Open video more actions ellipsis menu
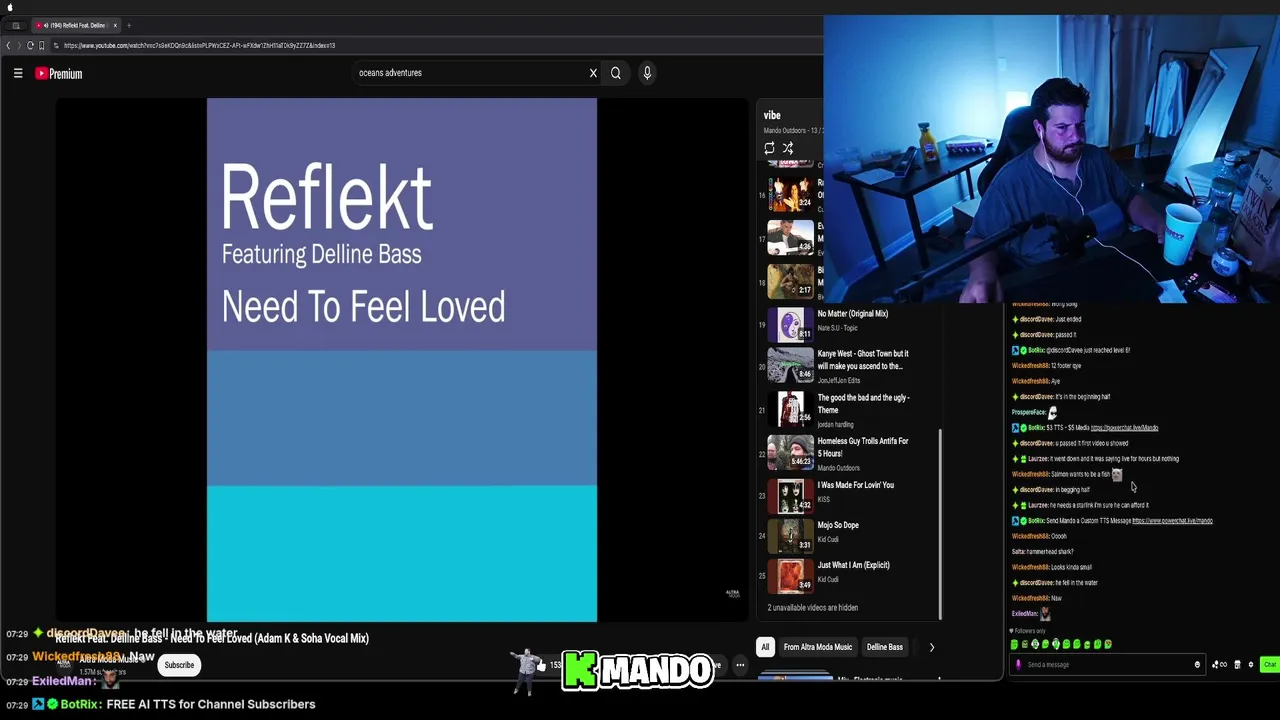 [740, 665]
